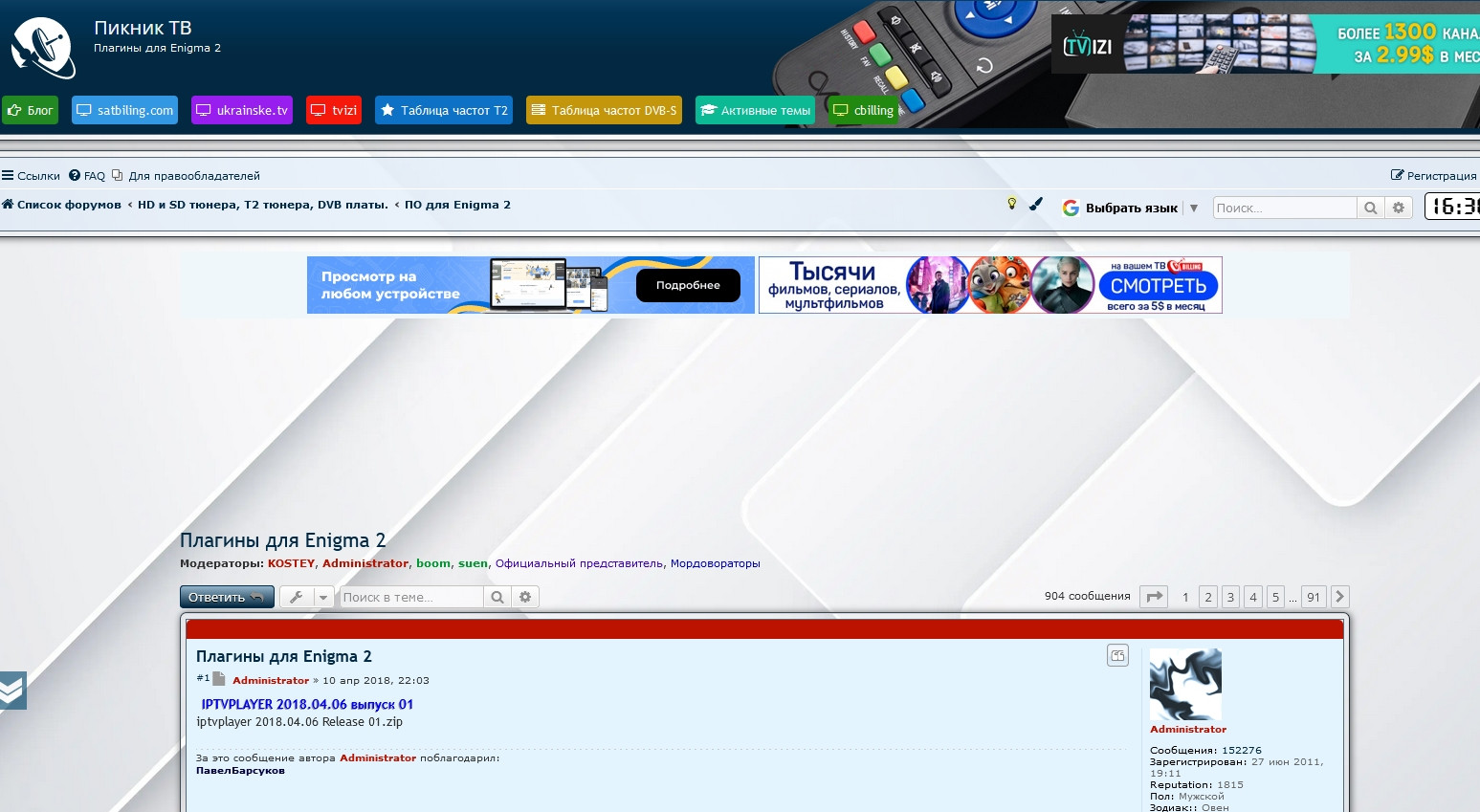Click the paintbrush style icon
Image resolution: width=1480 pixels, height=812 pixels.
pyautogui.click(x=1036, y=203)
